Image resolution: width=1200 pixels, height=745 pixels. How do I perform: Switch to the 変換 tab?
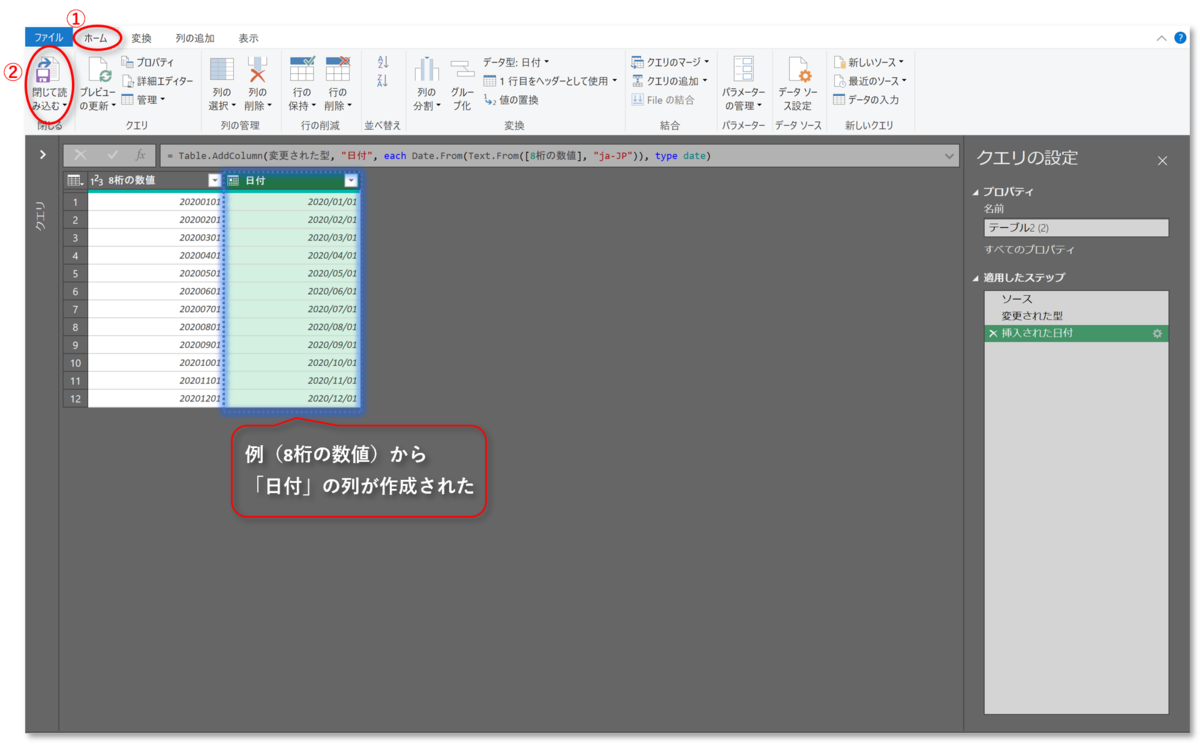tap(141, 38)
